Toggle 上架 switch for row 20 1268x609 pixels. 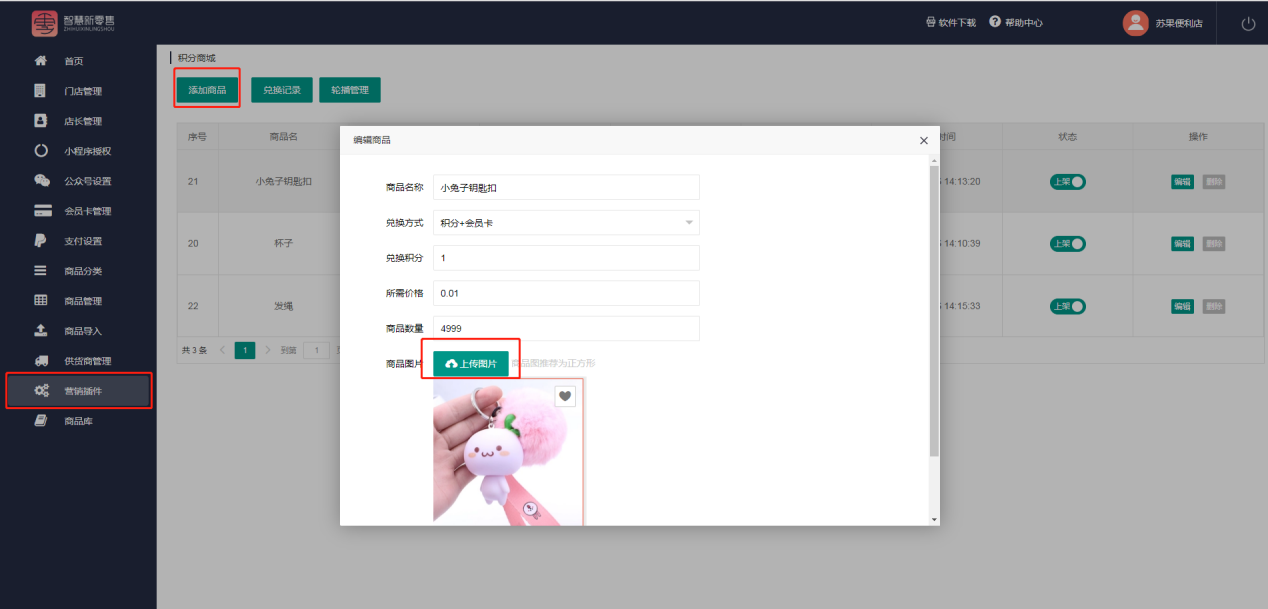pyautogui.click(x=1067, y=244)
